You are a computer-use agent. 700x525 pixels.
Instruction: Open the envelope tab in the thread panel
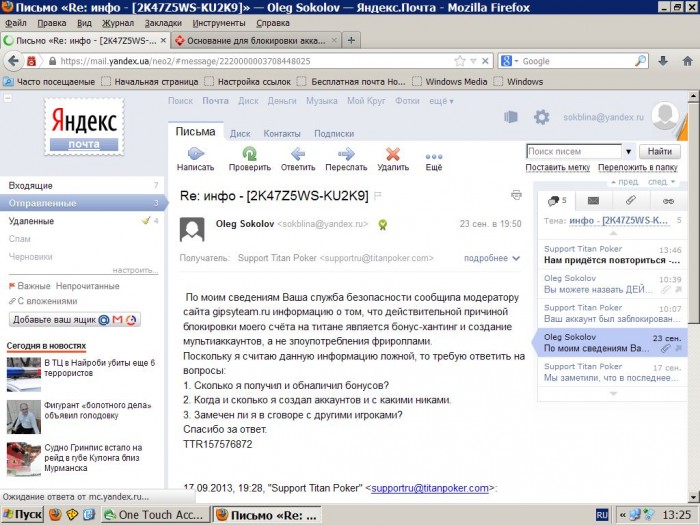coord(593,201)
